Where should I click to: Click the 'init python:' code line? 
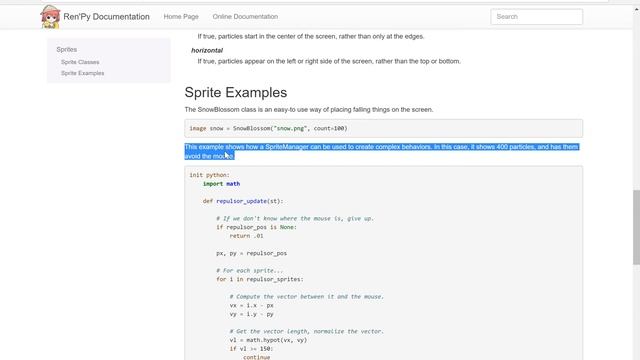coord(209,175)
